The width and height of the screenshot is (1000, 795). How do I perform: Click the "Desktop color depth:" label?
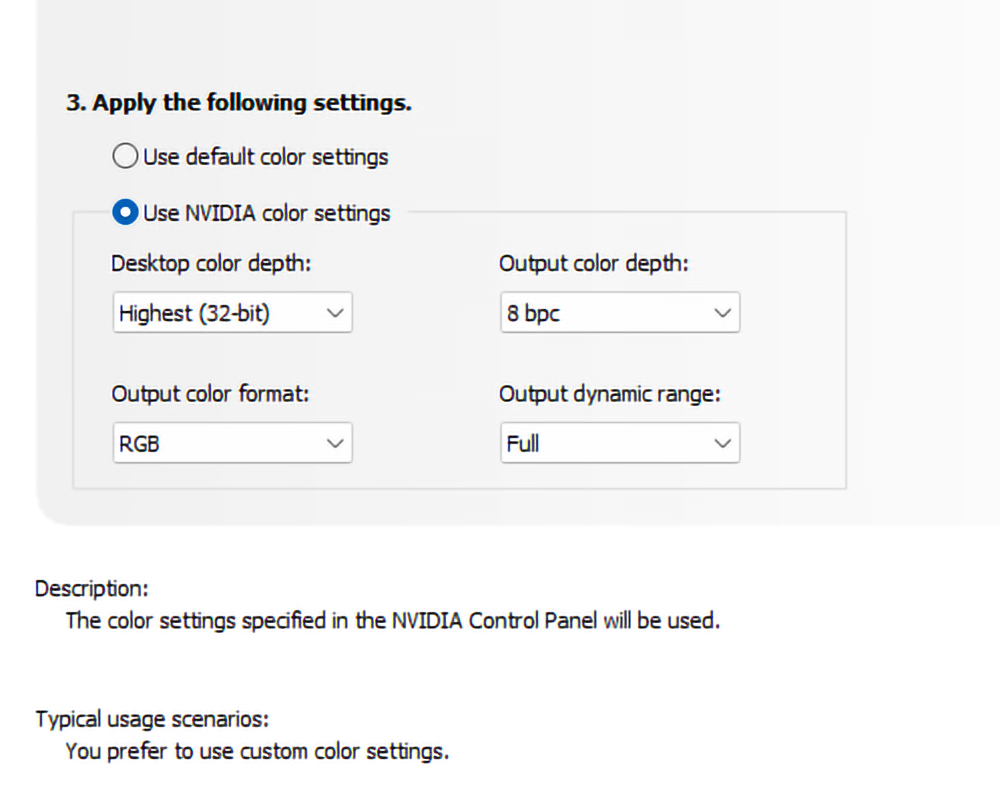(211, 263)
